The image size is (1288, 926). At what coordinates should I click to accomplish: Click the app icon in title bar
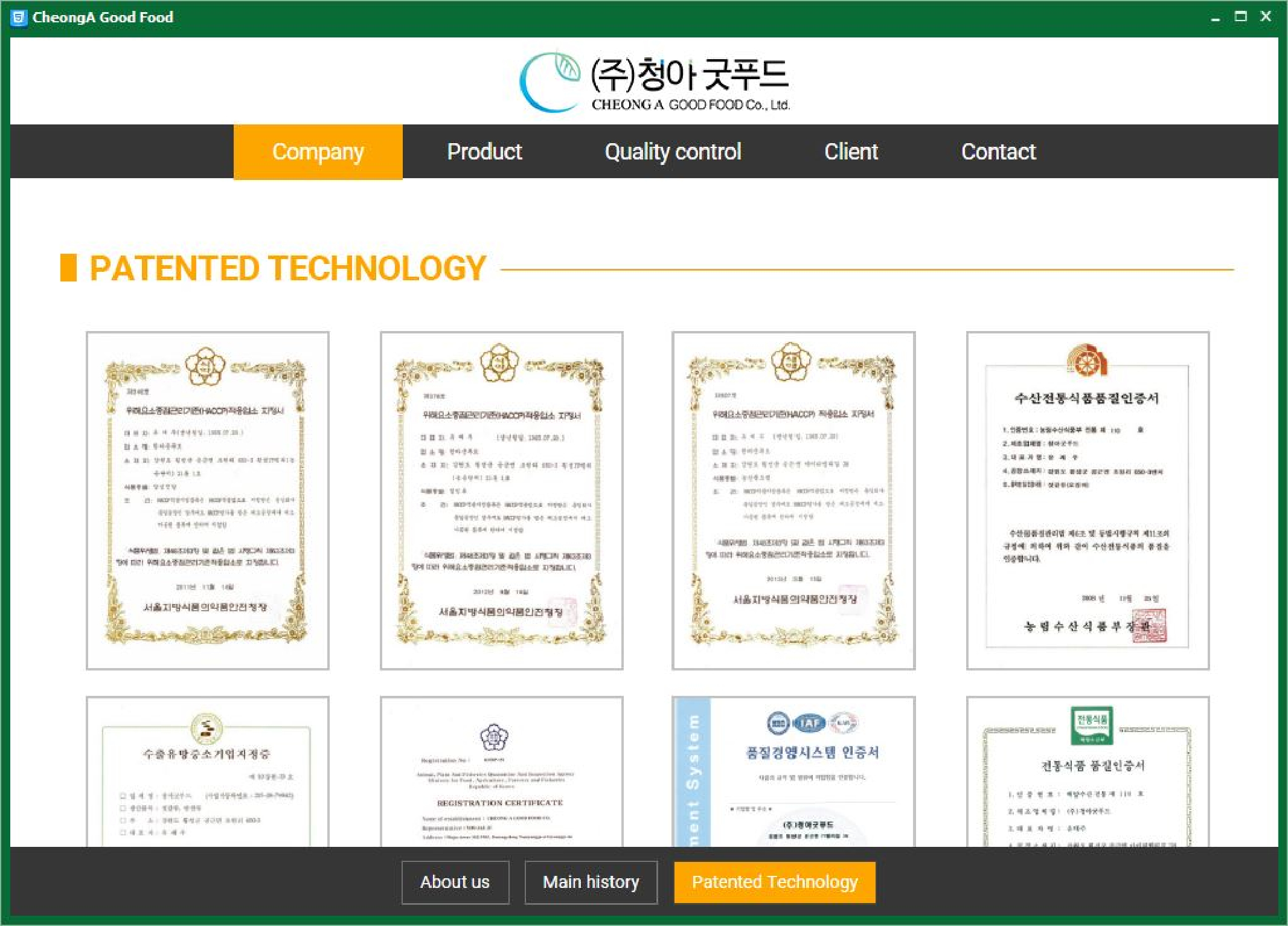click(19, 18)
